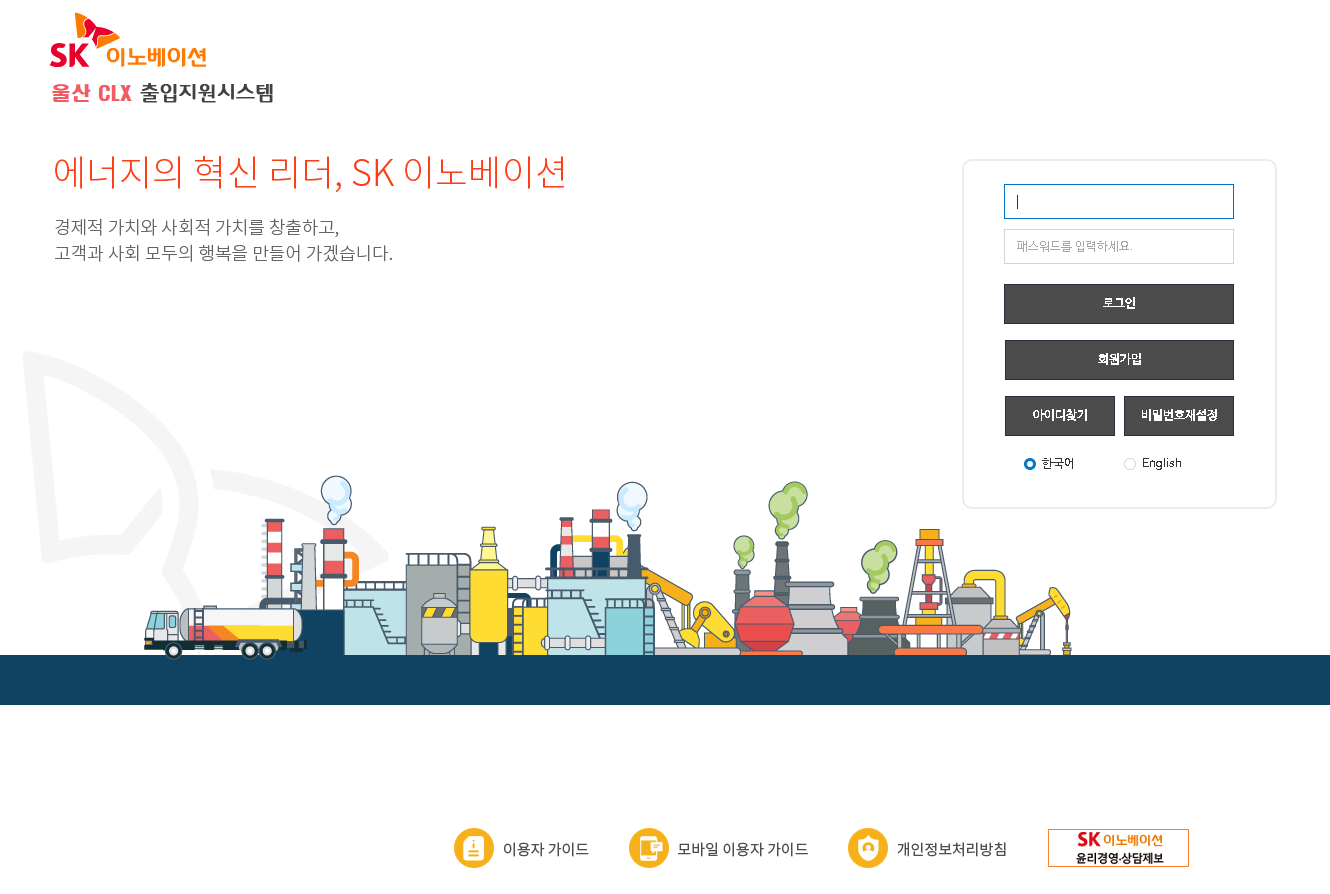Click the 울산 CLX 출입지원시스템 title
This screenshot has height=894, width=1330.
click(x=163, y=93)
